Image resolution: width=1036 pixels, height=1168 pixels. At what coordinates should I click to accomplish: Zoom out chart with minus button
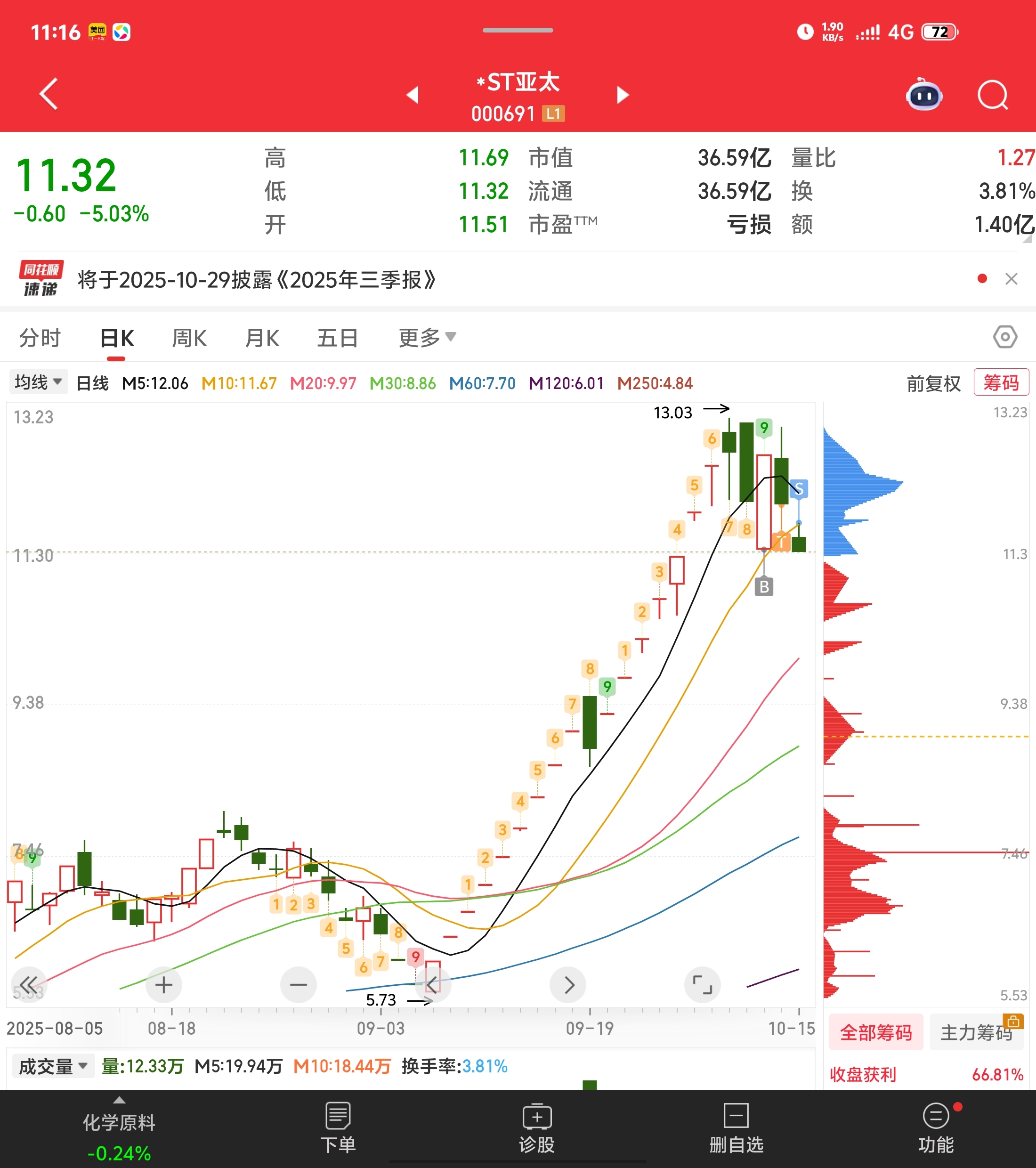coord(298,985)
